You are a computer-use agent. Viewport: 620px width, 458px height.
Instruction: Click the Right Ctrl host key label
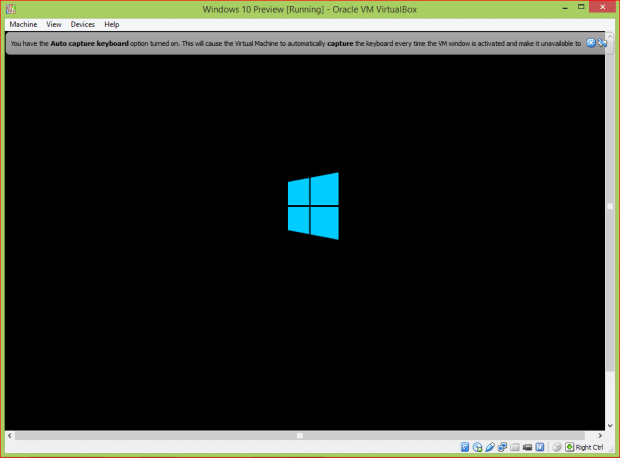(589, 447)
